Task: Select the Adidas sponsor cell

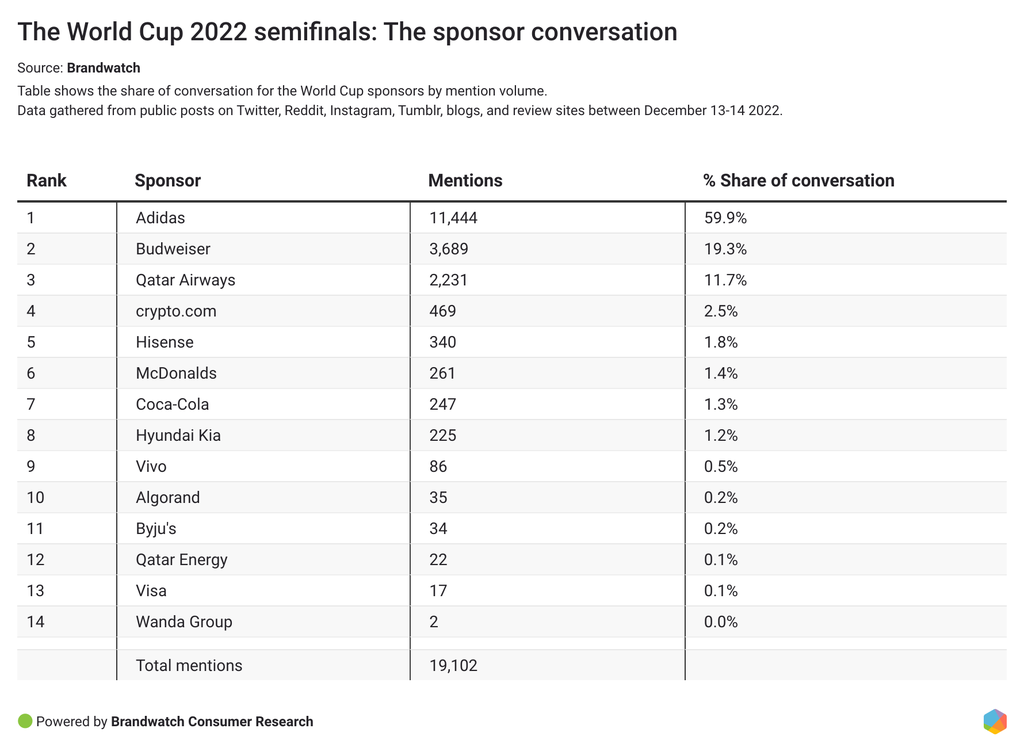Action: tap(161, 218)
